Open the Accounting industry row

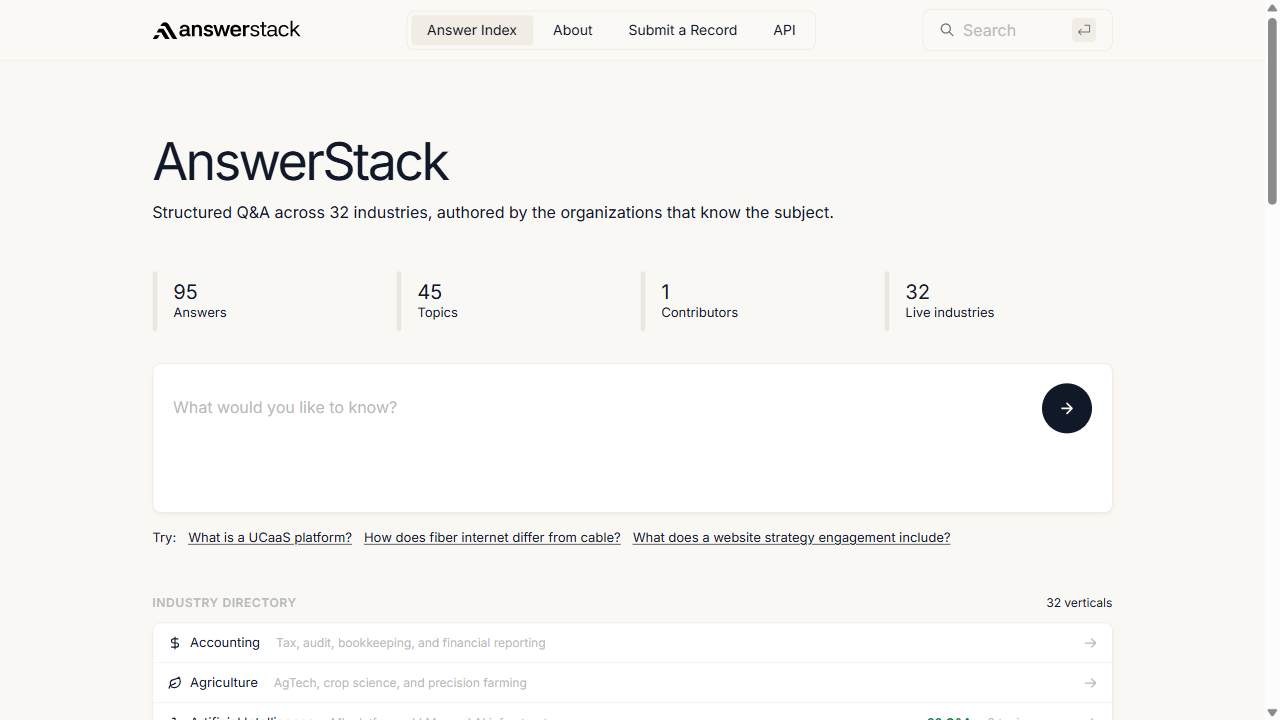pyautogui.click(x=632, y=643)
